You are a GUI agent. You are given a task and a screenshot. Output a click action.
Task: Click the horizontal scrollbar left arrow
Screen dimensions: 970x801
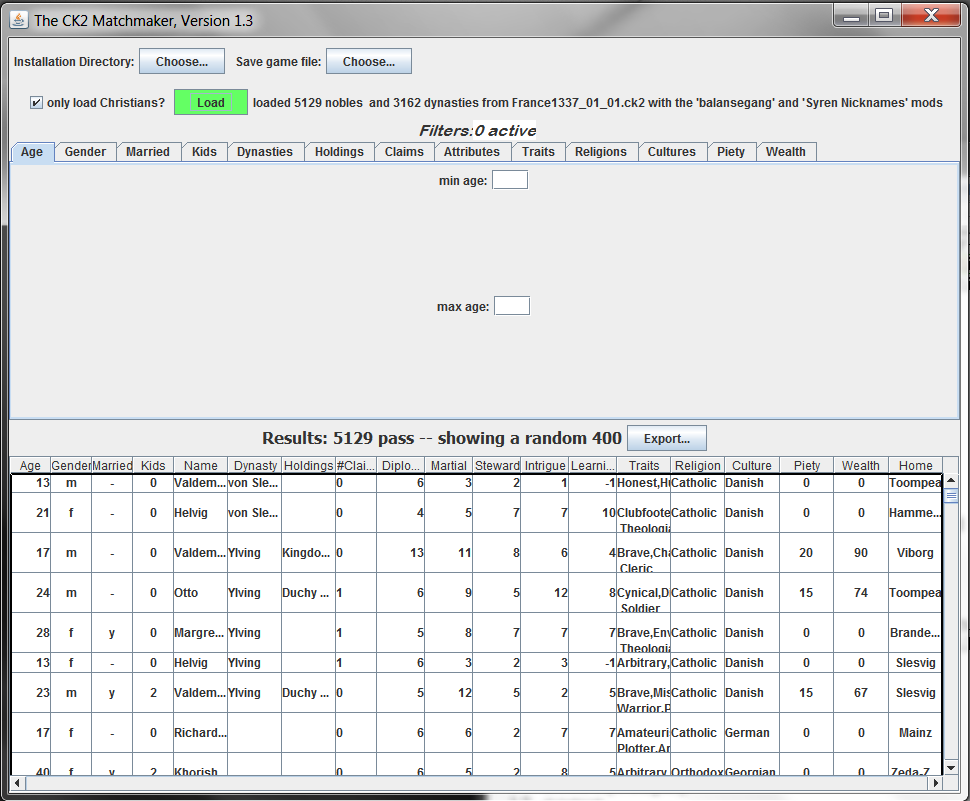(x=17, y=783)
